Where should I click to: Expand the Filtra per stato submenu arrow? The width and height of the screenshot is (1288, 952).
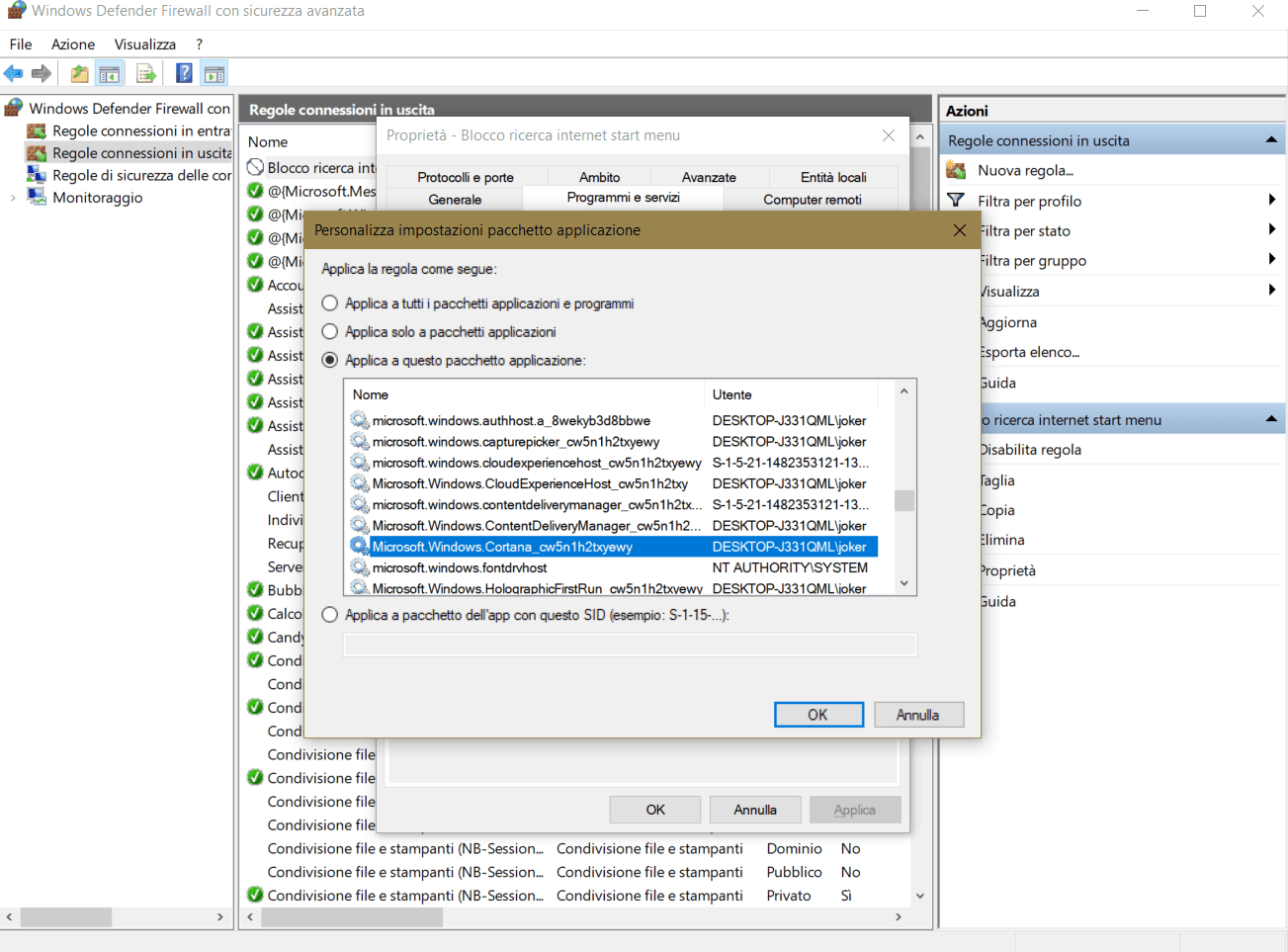[x=1271, y=230]
